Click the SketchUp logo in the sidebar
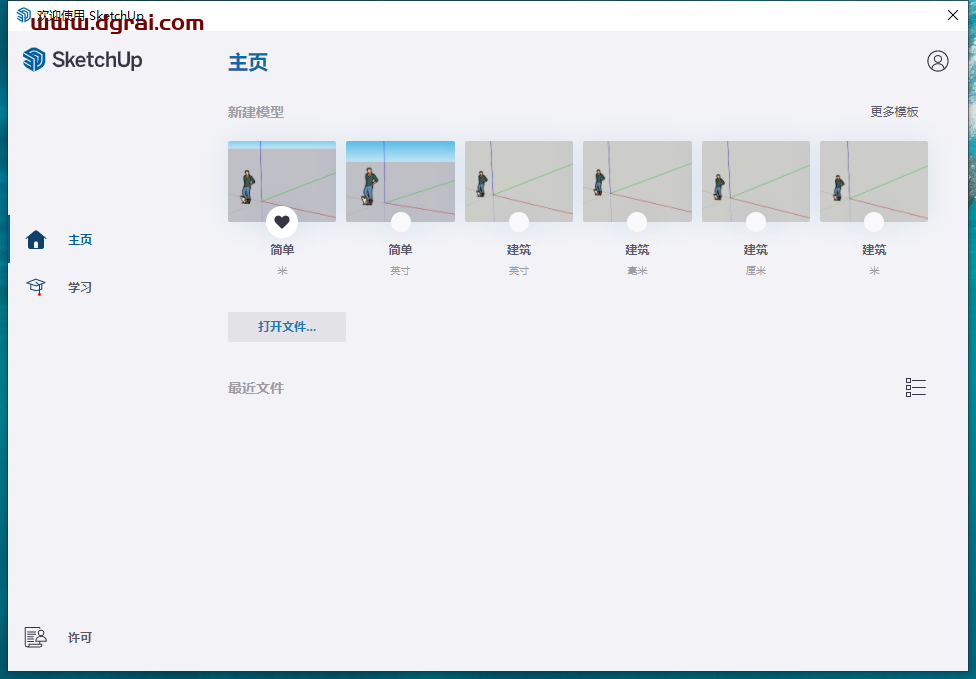This screenshot has width=976, height=679. coord(82,60)
